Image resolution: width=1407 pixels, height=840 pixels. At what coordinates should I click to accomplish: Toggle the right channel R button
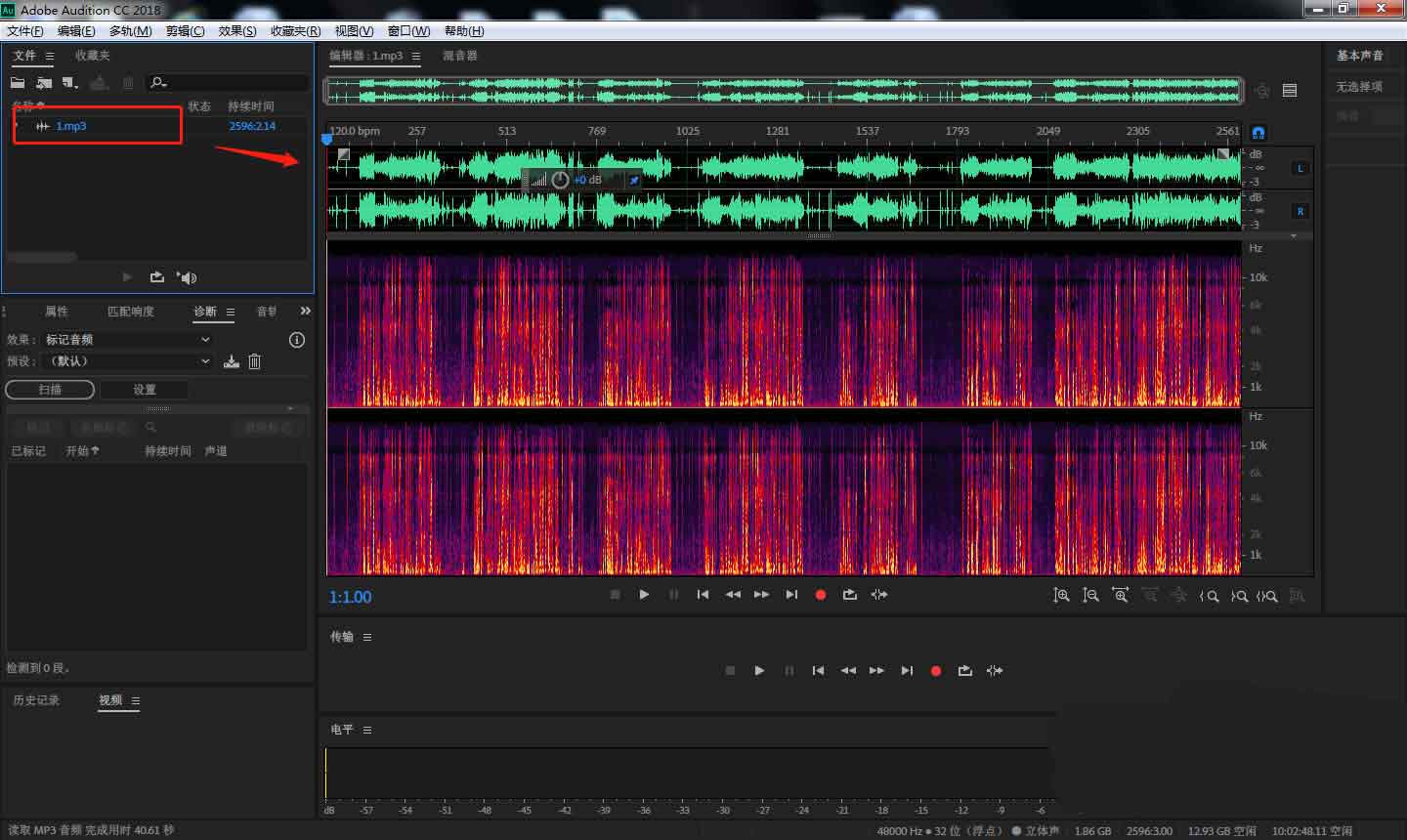[x=1300, y=211]
